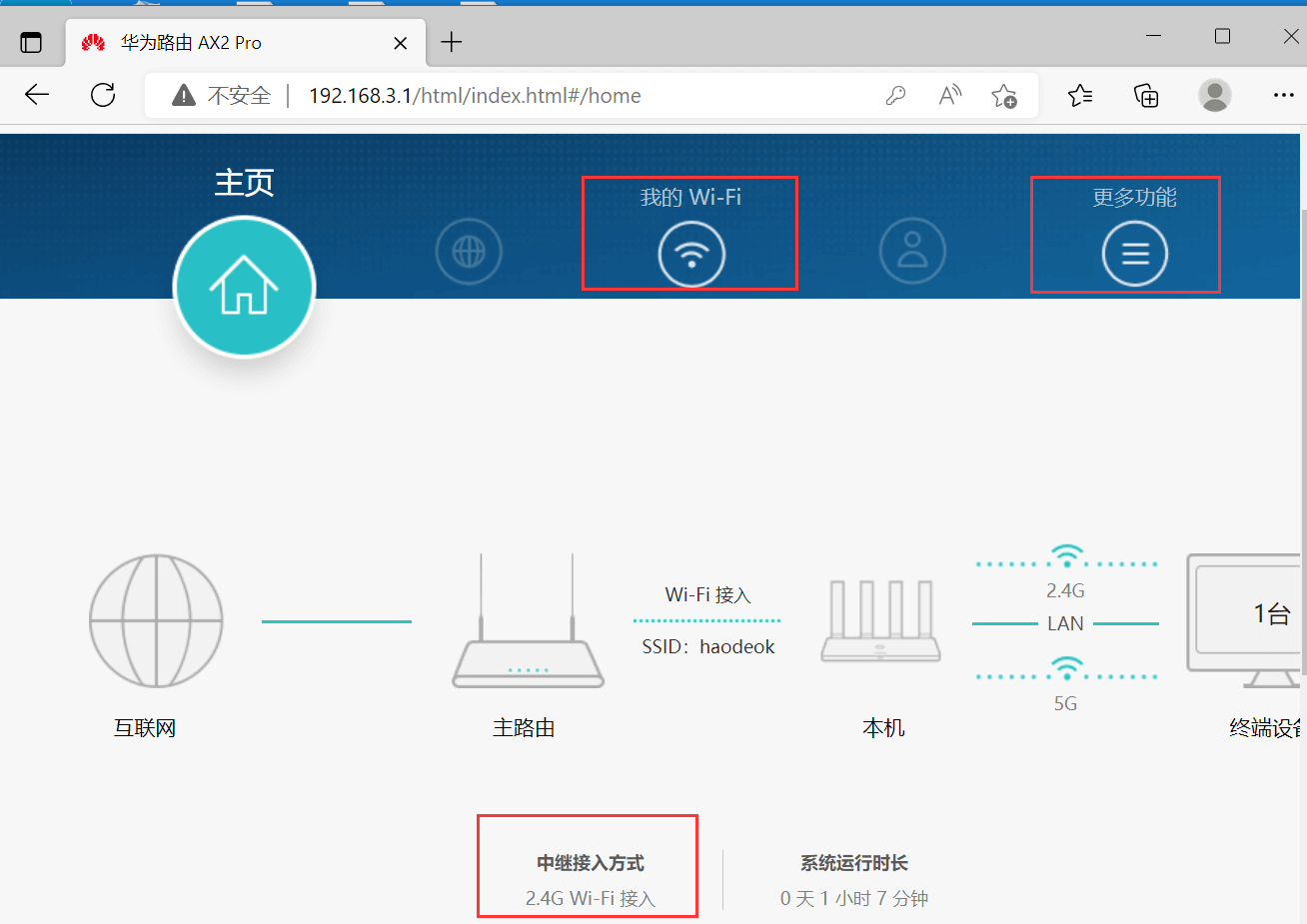Viewport: 1307px width, 924px height.
Task: Click the read aloud icon
Action: [950, 95]
